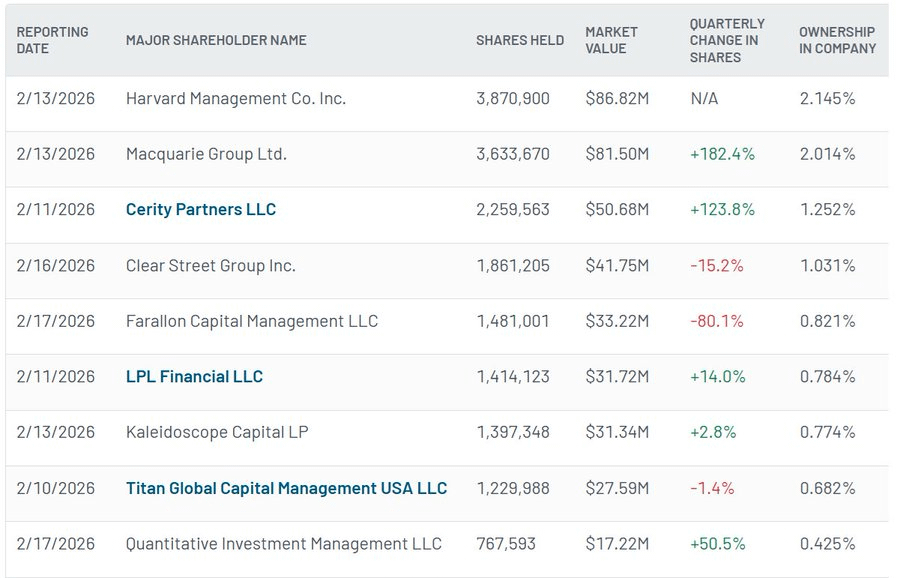900x578 pixels.
Task: Open the Cerity Partners LLC link
Action: tap(200, 210)
